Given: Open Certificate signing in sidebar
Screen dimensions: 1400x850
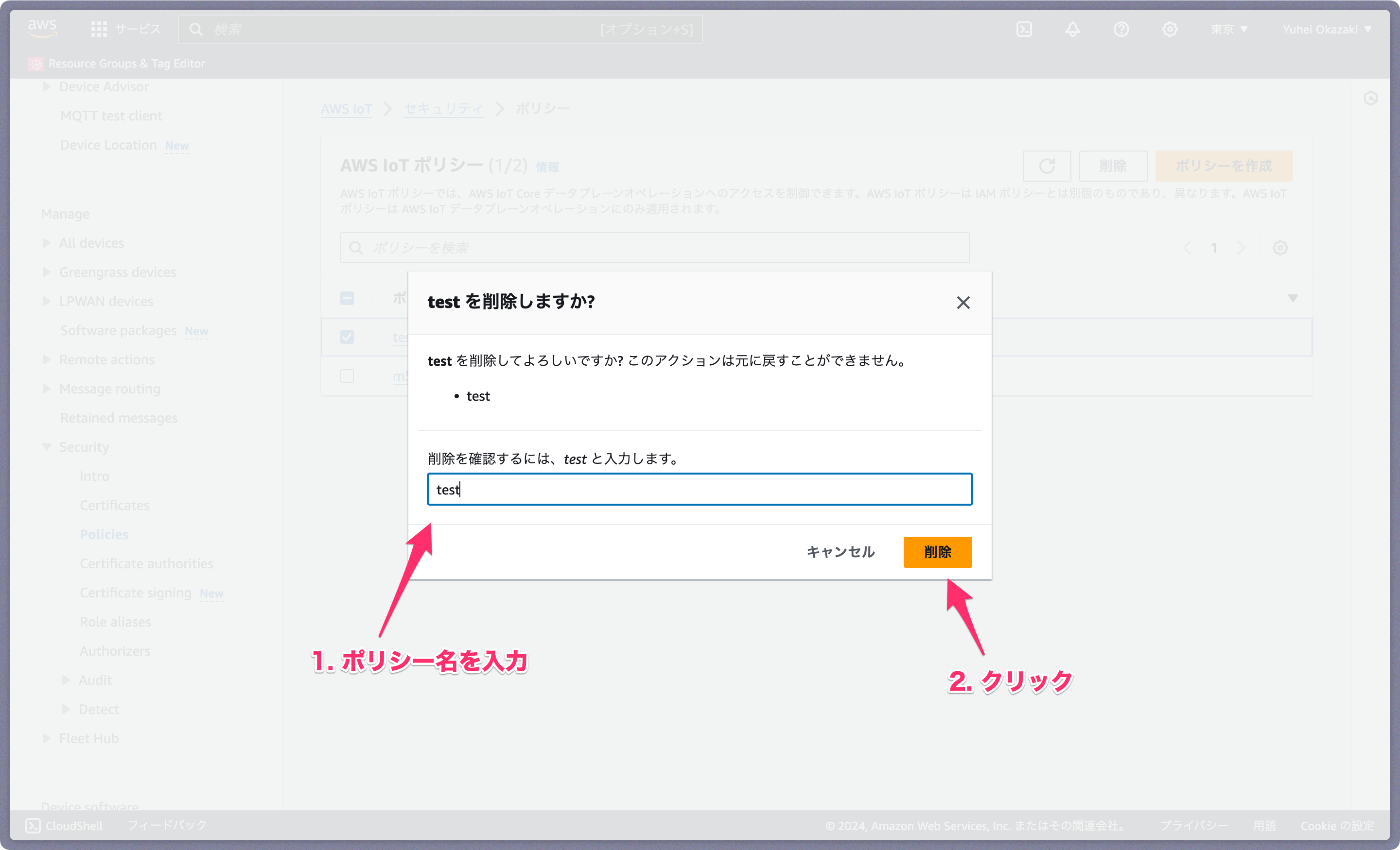Looking at the screenshot, I should pyautogui.click(x=136, y=592).
